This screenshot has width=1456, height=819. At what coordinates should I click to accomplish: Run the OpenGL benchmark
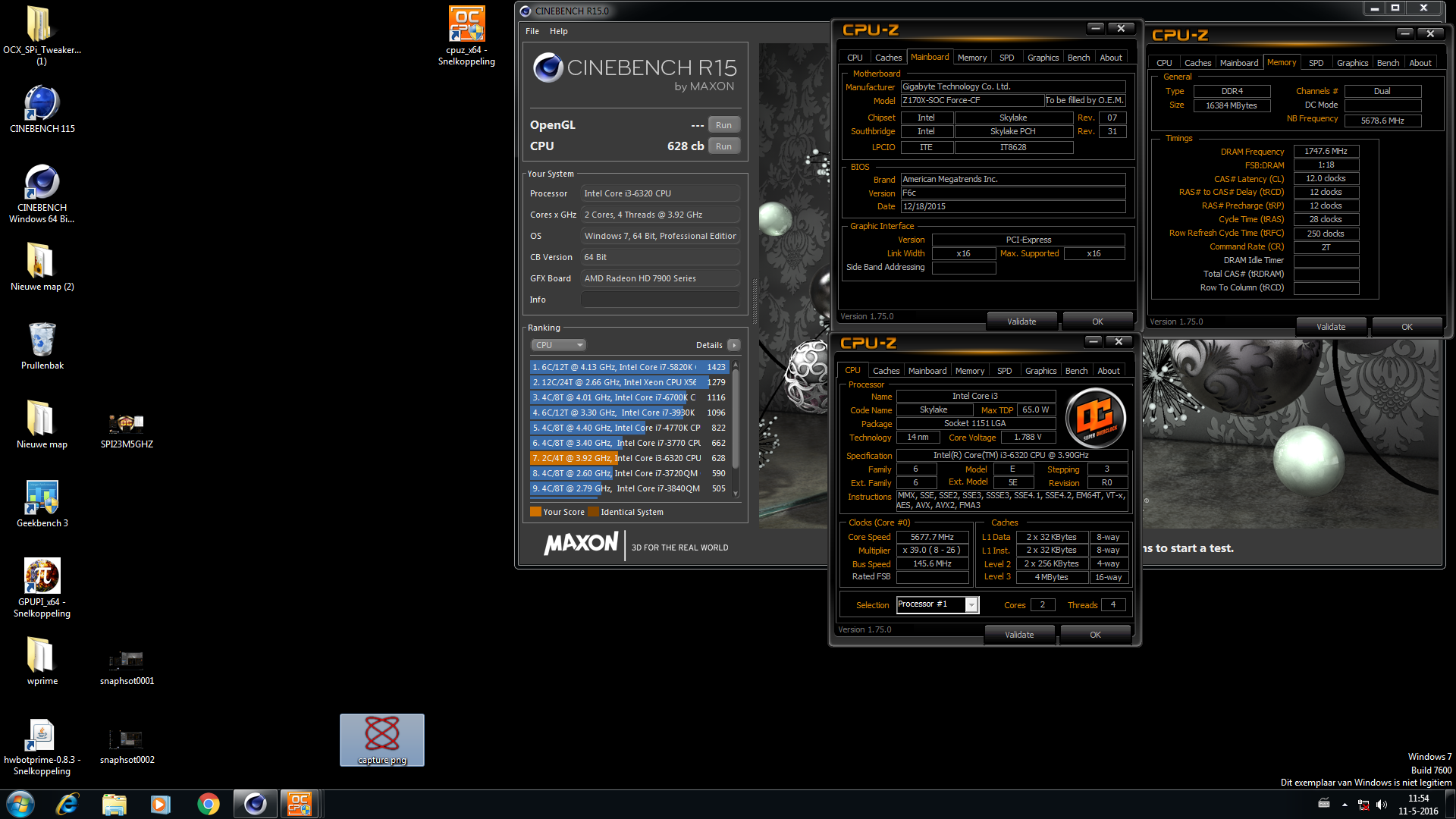click(x=723, y=125)
